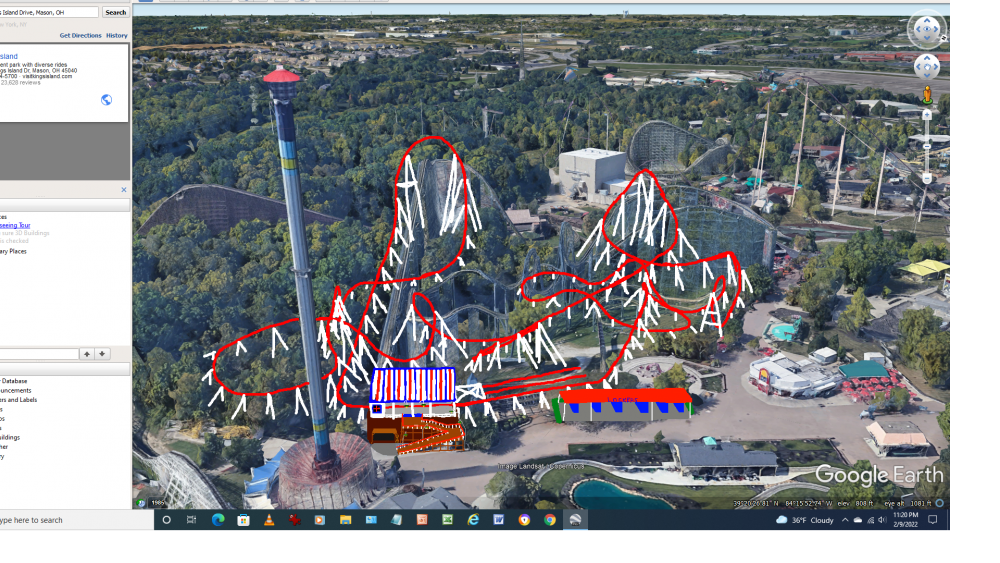This screenshot has width=1000, height=563.
Task: Open Microsoft Edge from the taskbar
Action: click(x=217, y=520)
